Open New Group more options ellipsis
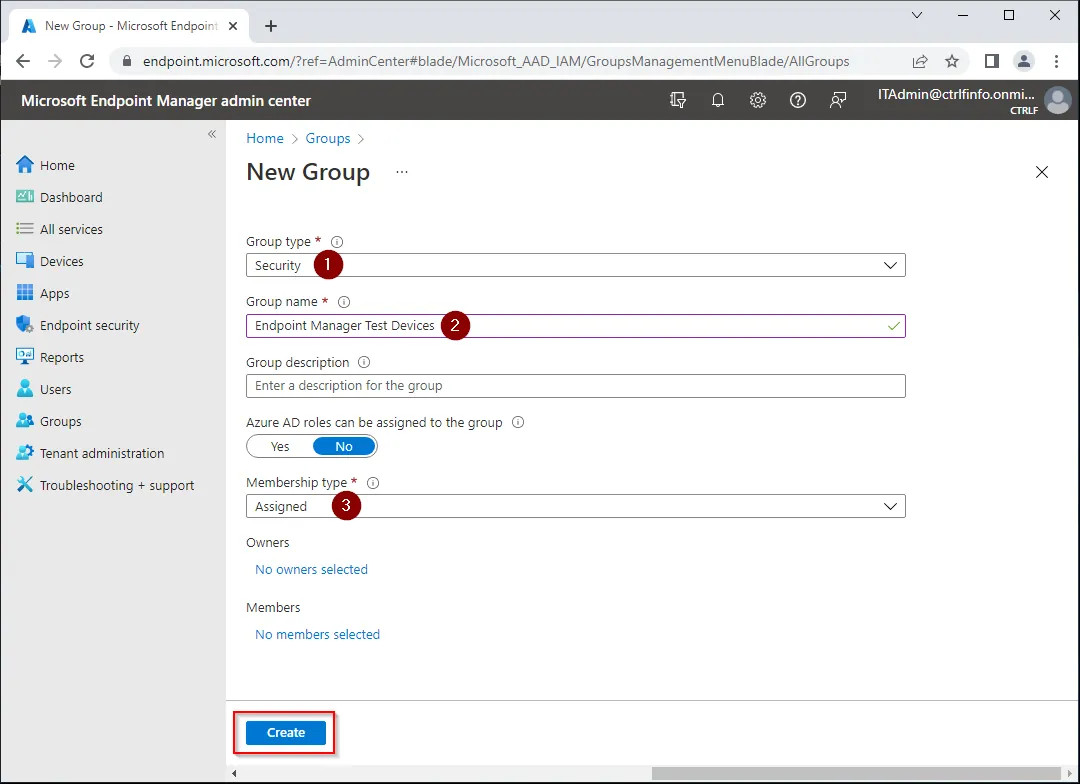Image resolution: width=1080 pixels, height=784 pixels. (402, 172)
